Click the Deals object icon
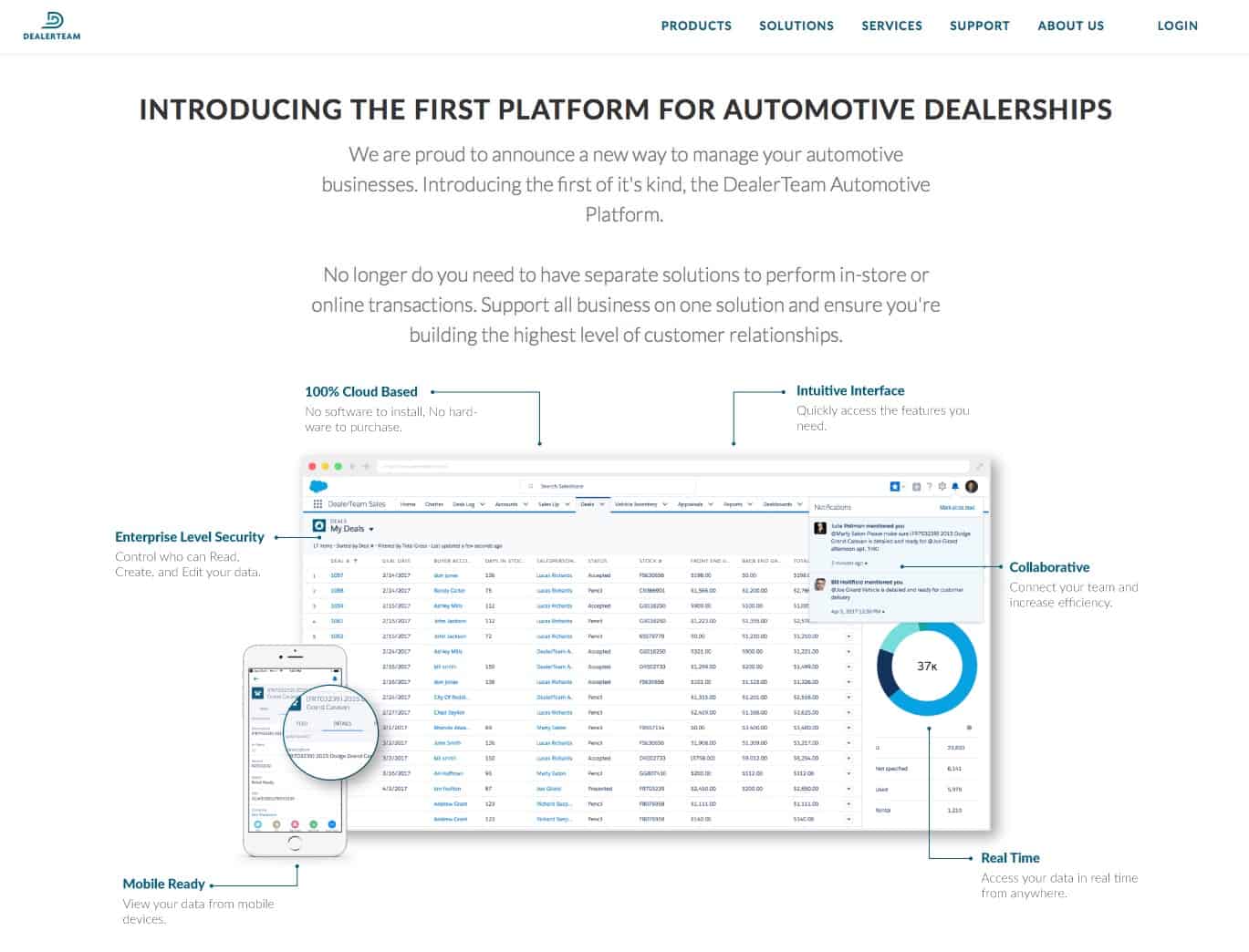Screen dimensions: 1249x952 pos(319,526)
